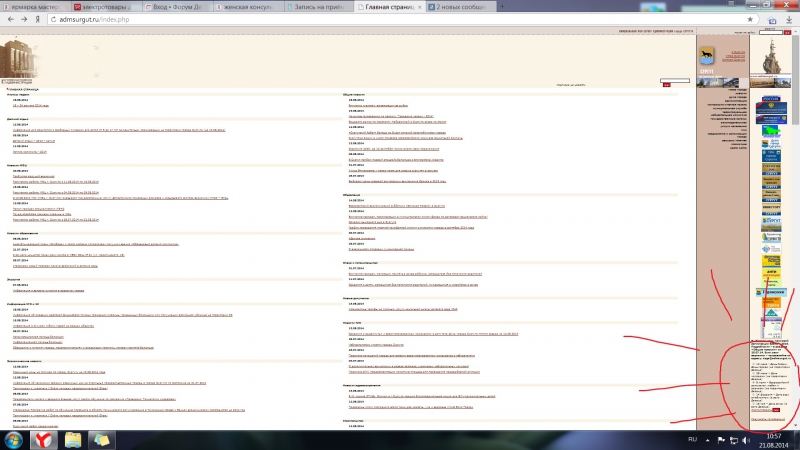The height and width of the screenshot is (450, 800).
Task: Bookmark this page with the star icon
Action: [x=750, y=20]
